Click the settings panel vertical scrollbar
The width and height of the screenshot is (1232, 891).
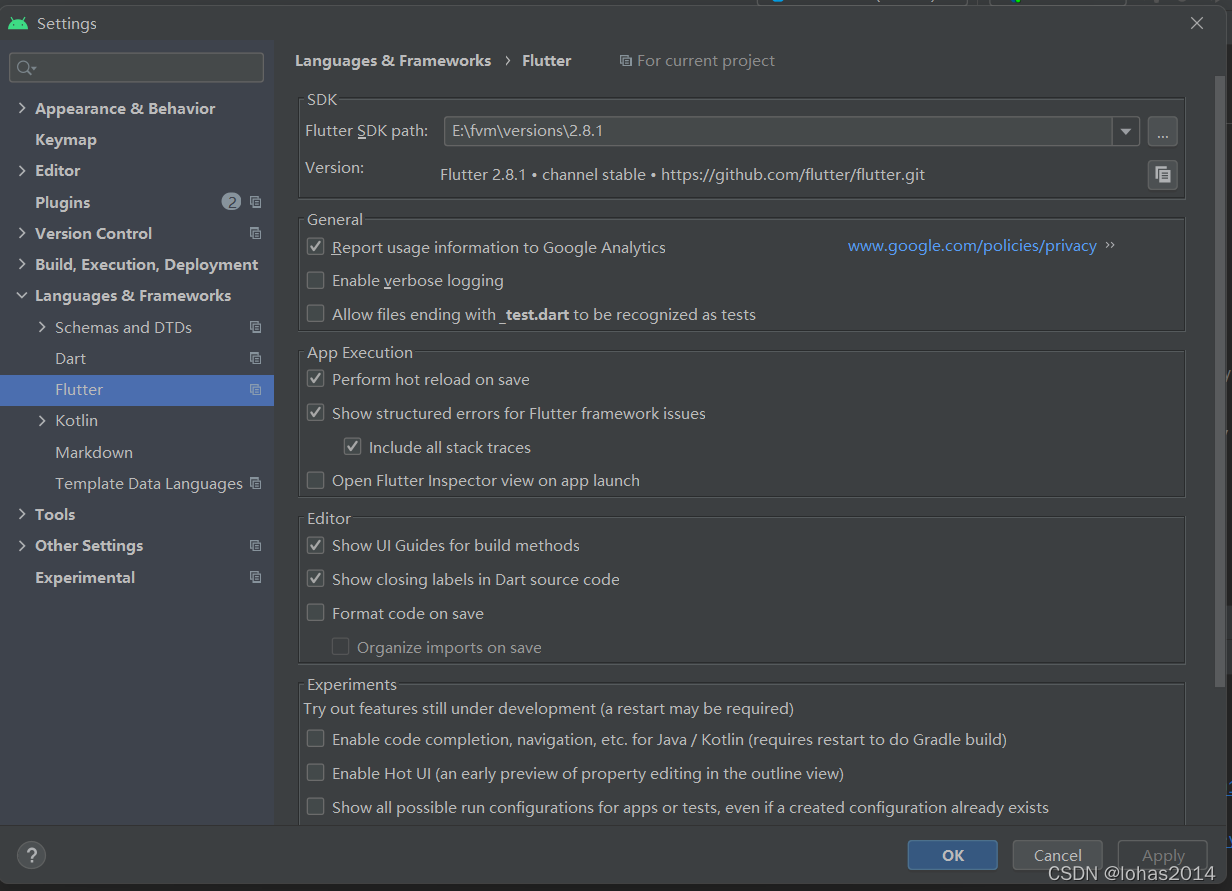(1219, 380)
